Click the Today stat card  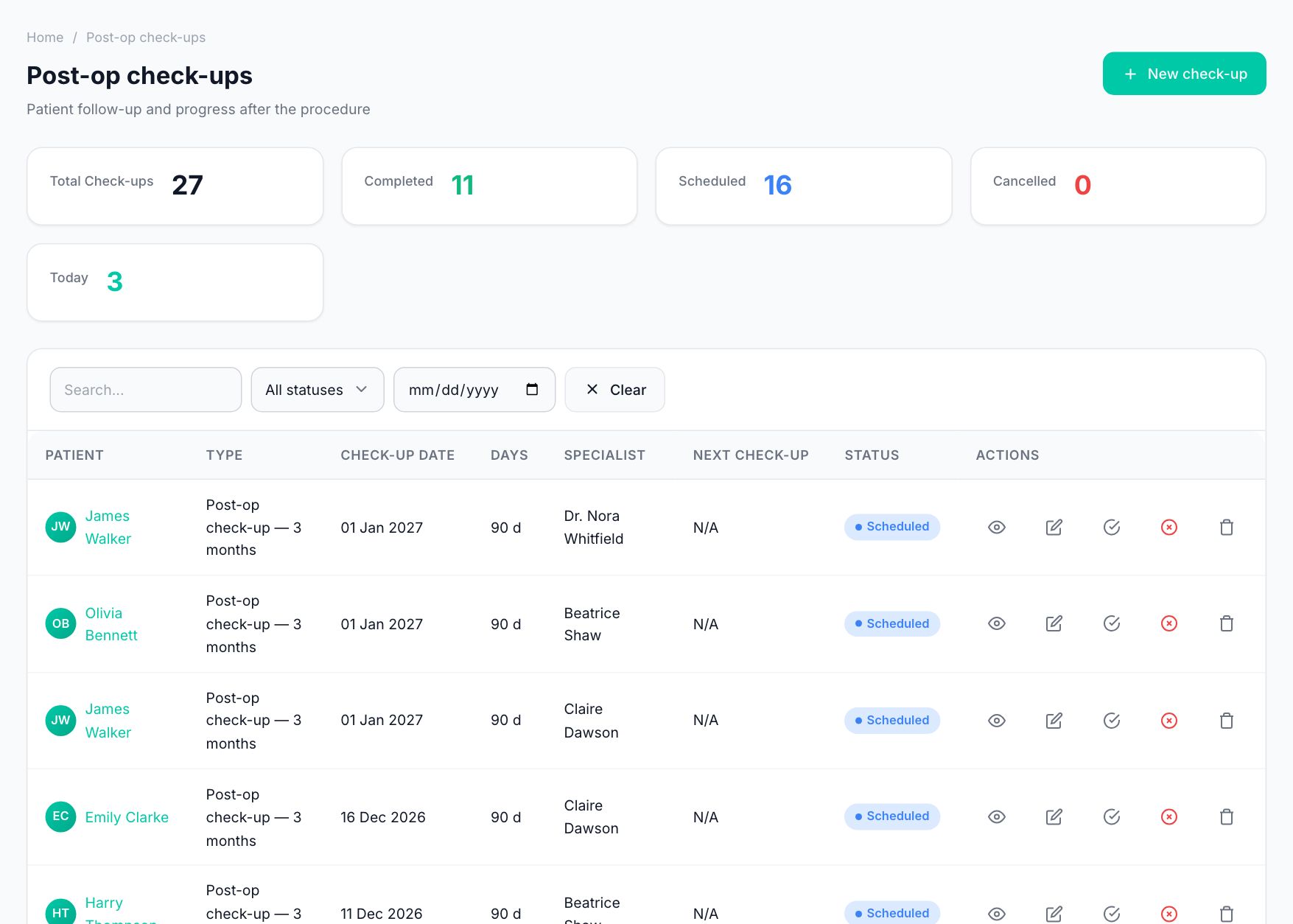[175, 283]
